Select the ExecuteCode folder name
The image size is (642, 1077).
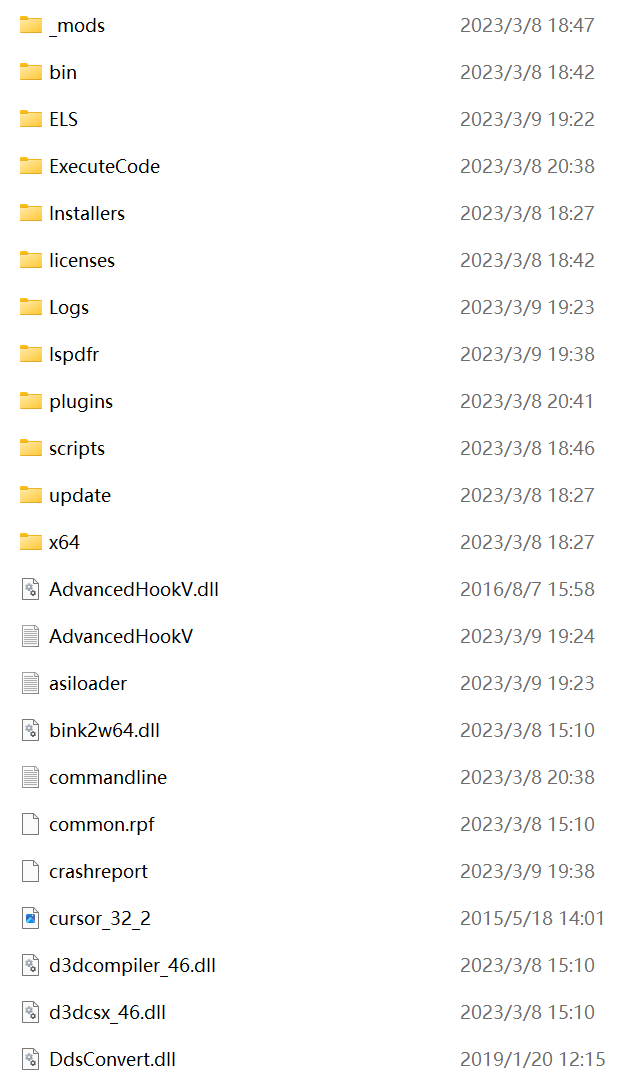coord(104,166)
